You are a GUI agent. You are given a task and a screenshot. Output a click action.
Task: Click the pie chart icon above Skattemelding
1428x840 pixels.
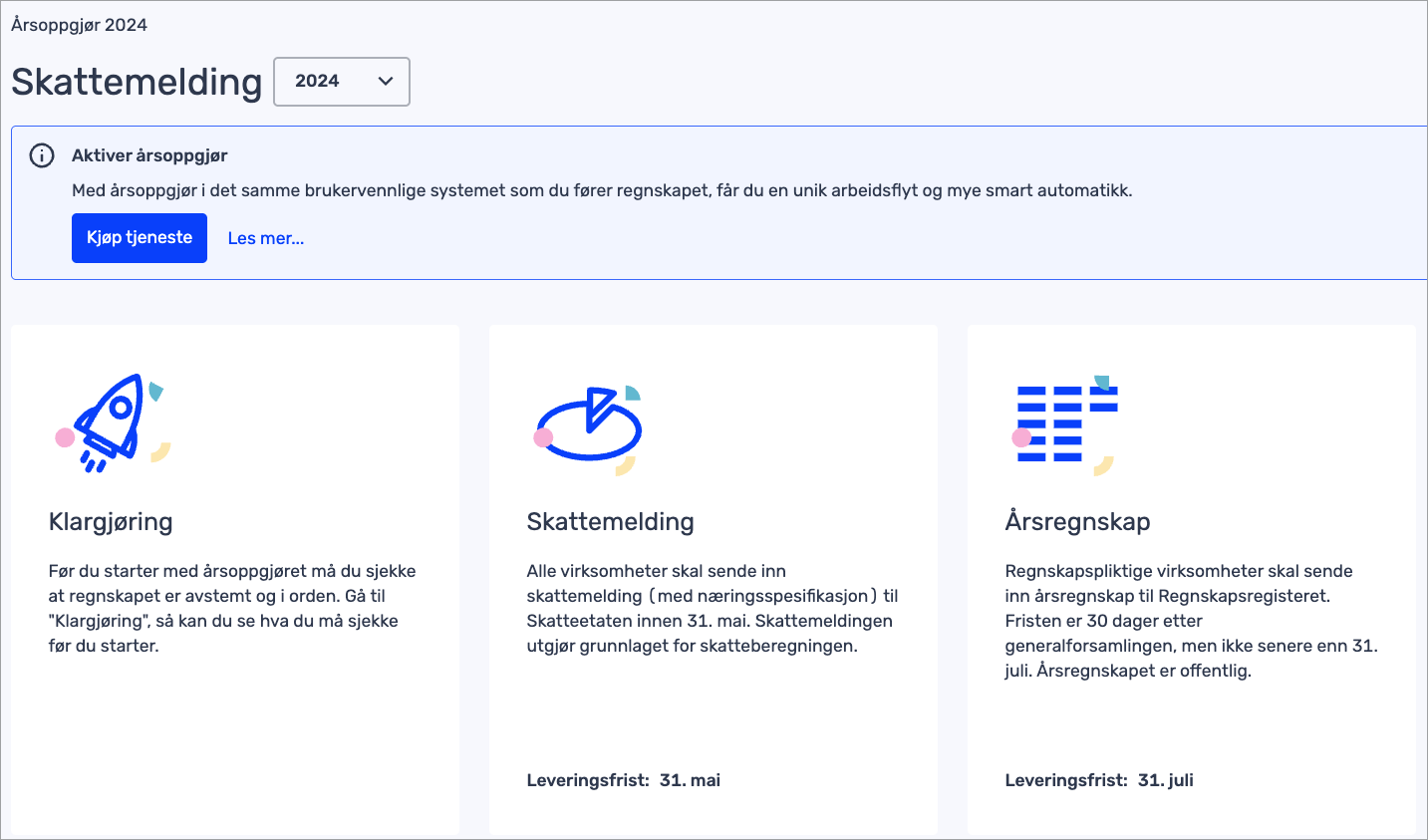click(588, 426)
